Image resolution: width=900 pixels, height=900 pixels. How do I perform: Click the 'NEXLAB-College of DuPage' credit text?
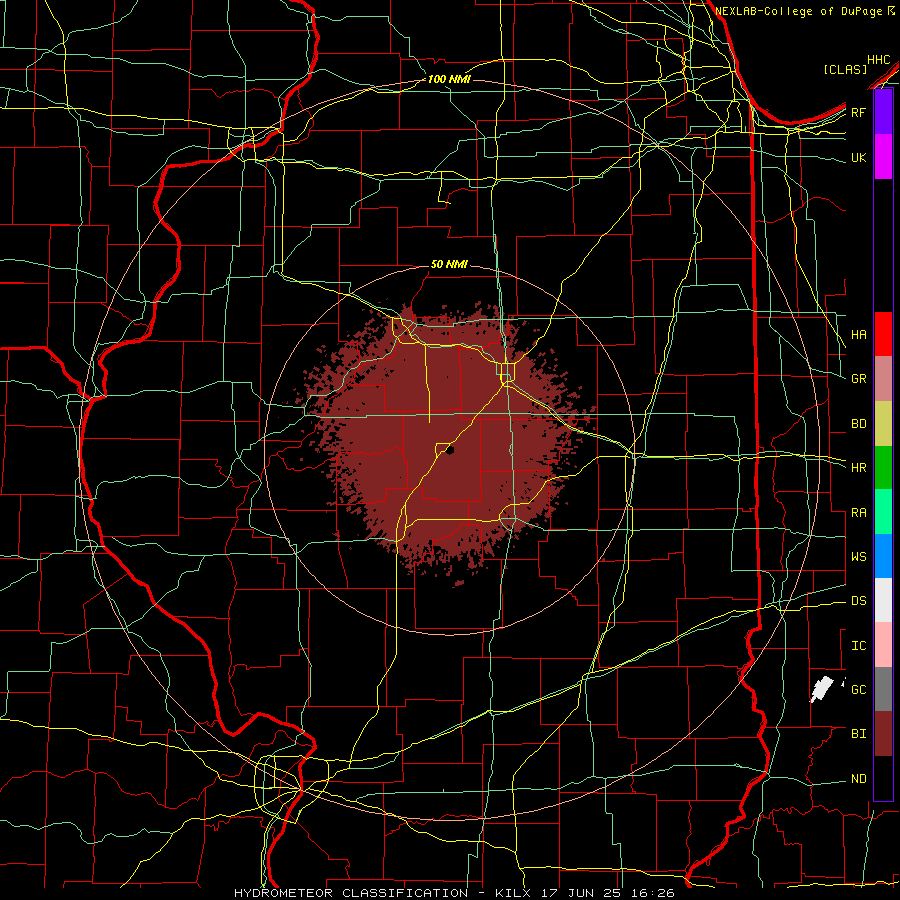click(x=801, y=11)
